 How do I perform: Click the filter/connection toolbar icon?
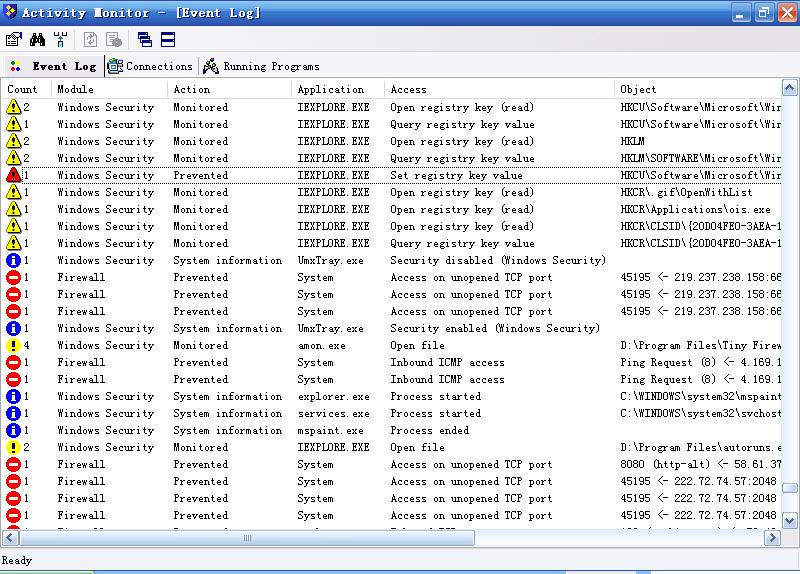point(60,39)
